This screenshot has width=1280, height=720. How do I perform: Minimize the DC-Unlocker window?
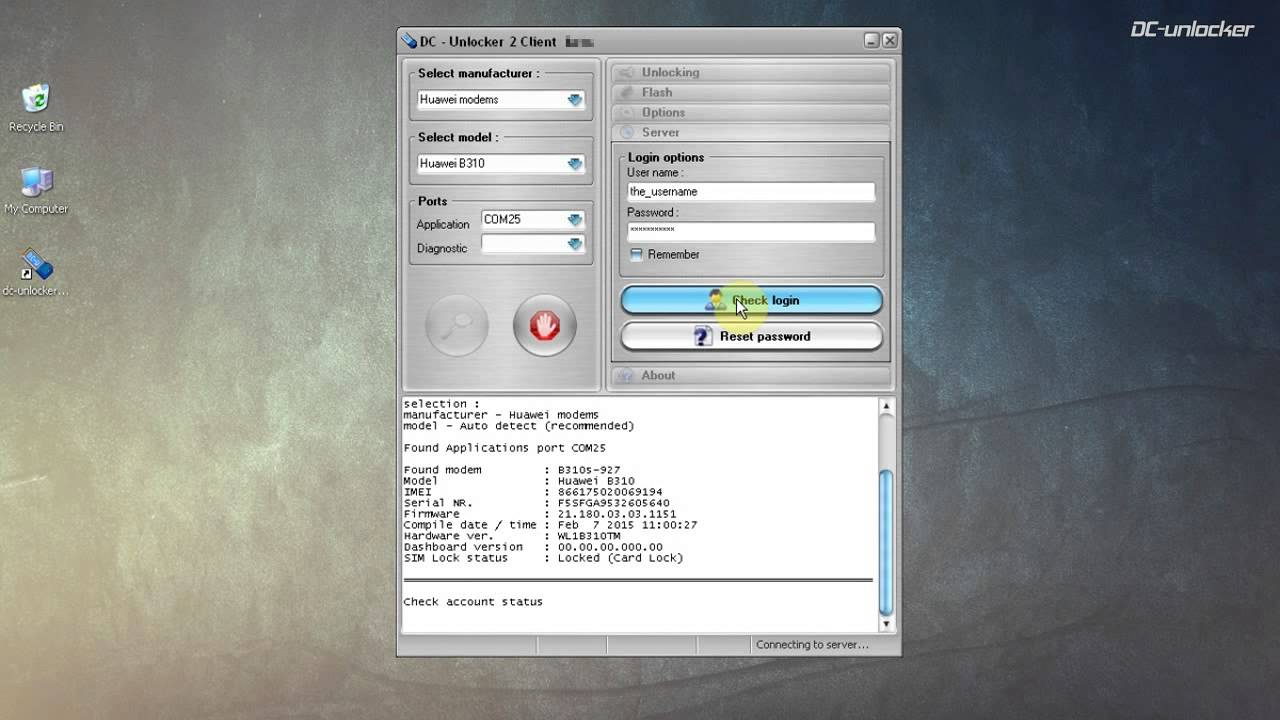872,41
